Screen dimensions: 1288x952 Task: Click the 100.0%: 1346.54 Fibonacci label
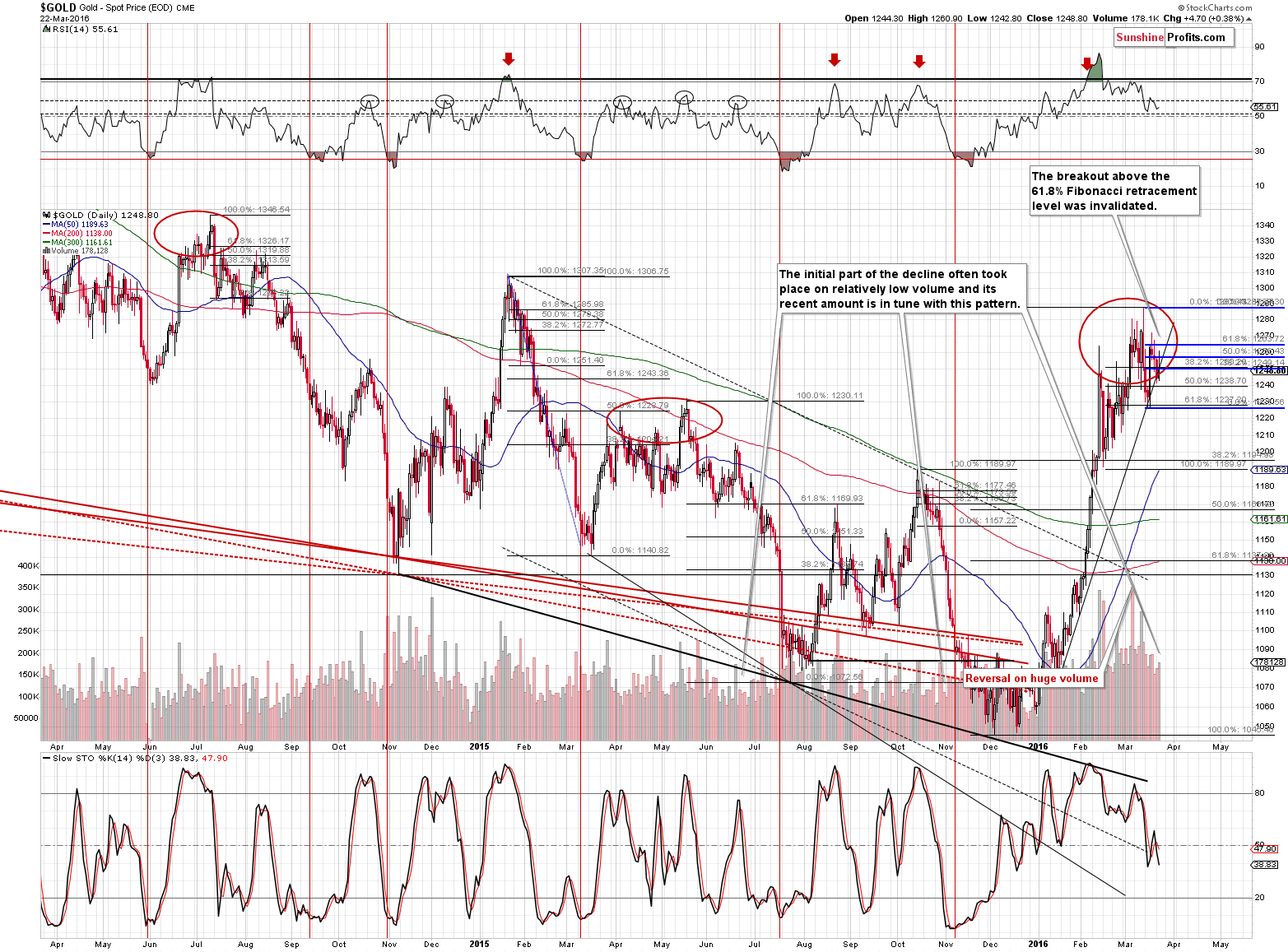pyautogui.click(x=257, y=210)
